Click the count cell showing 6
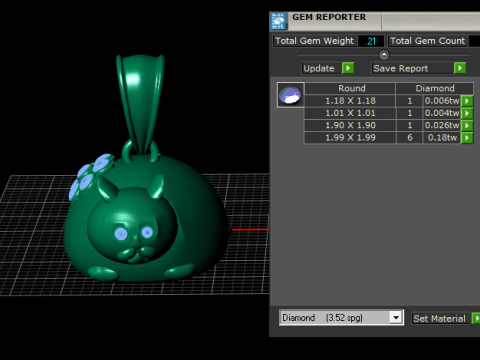The image size is (480, 360). [410, 138]
